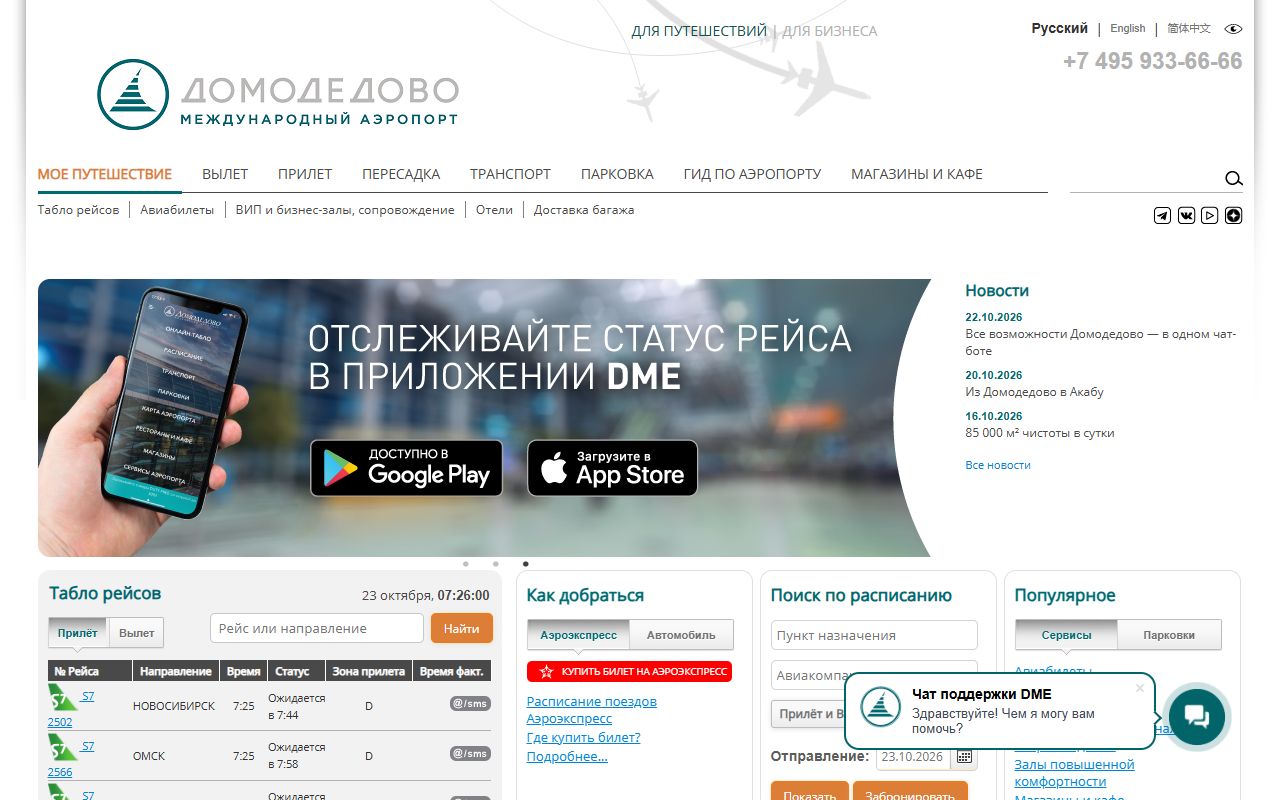
Task: Click the orange Найти button
Action: point(462,628)
